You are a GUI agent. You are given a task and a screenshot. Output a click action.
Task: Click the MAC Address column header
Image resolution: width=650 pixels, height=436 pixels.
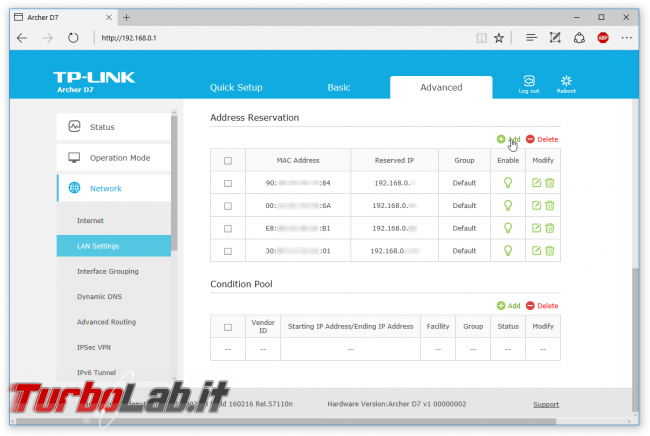tap(298, 160)
